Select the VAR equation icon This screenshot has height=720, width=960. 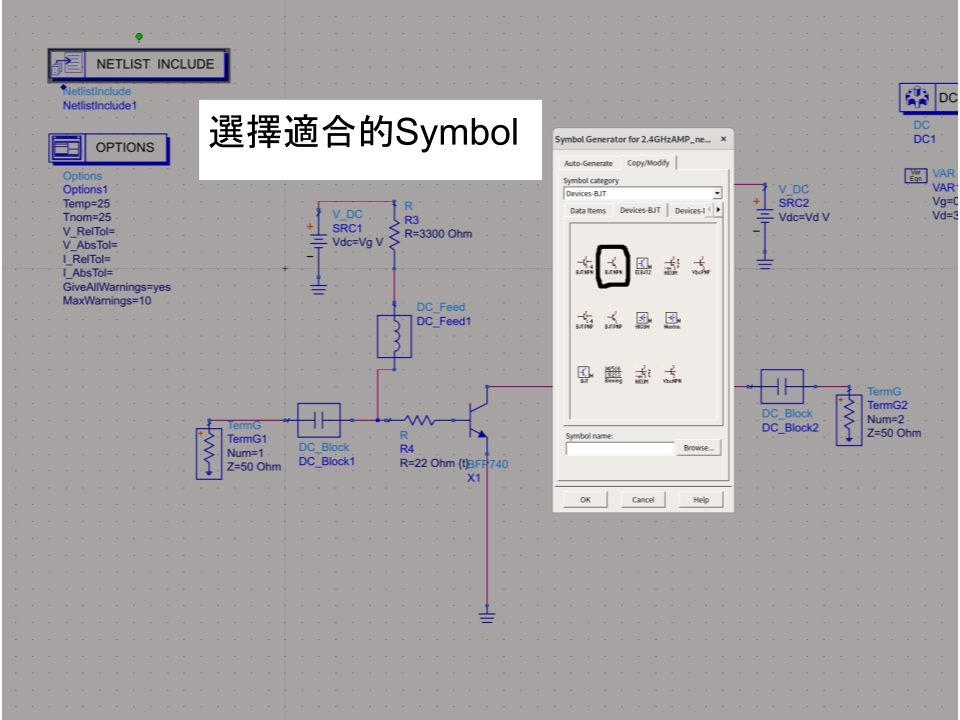916,176
